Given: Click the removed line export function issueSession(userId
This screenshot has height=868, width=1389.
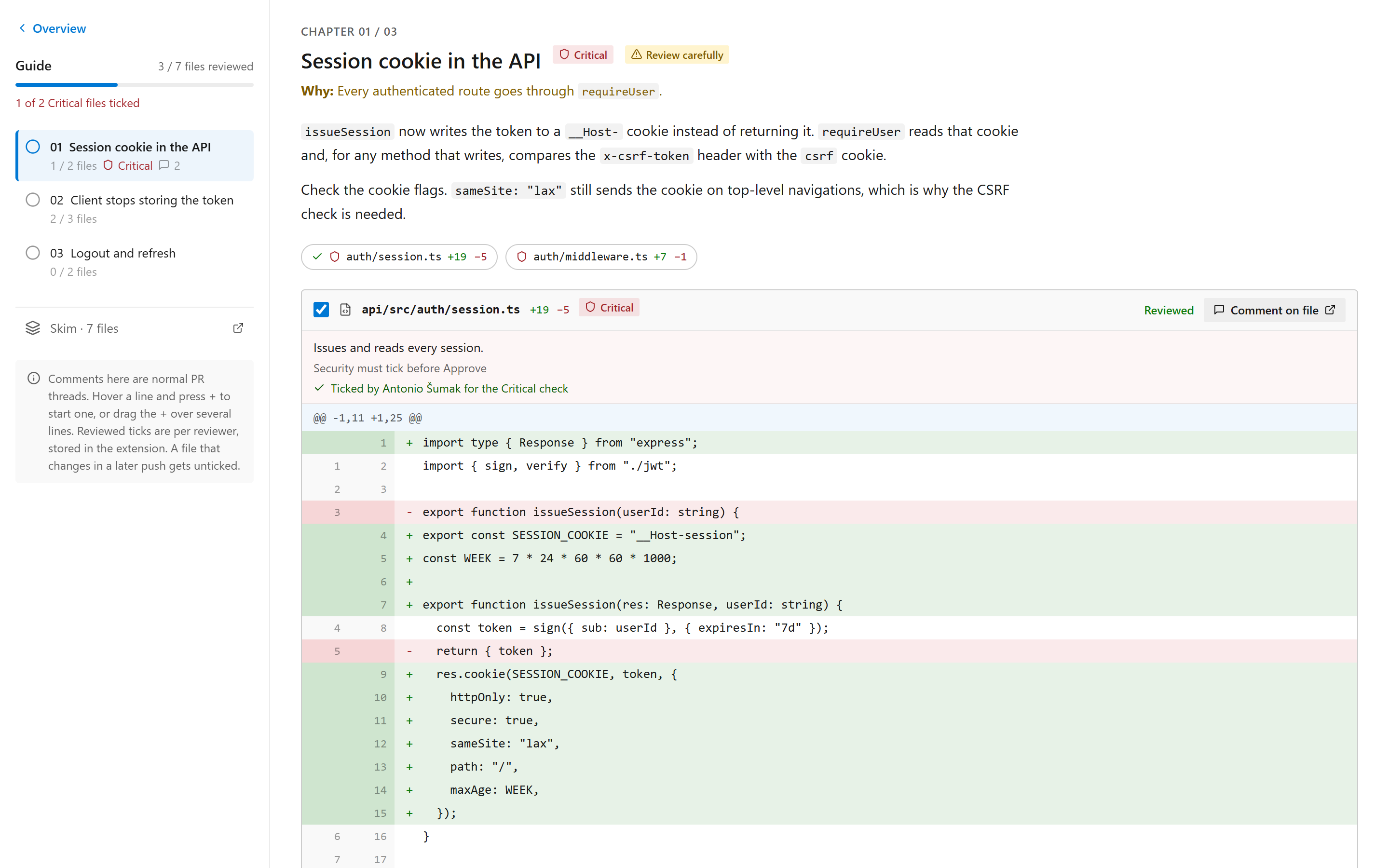Looking at the screenshot, I should pos(830,512).
